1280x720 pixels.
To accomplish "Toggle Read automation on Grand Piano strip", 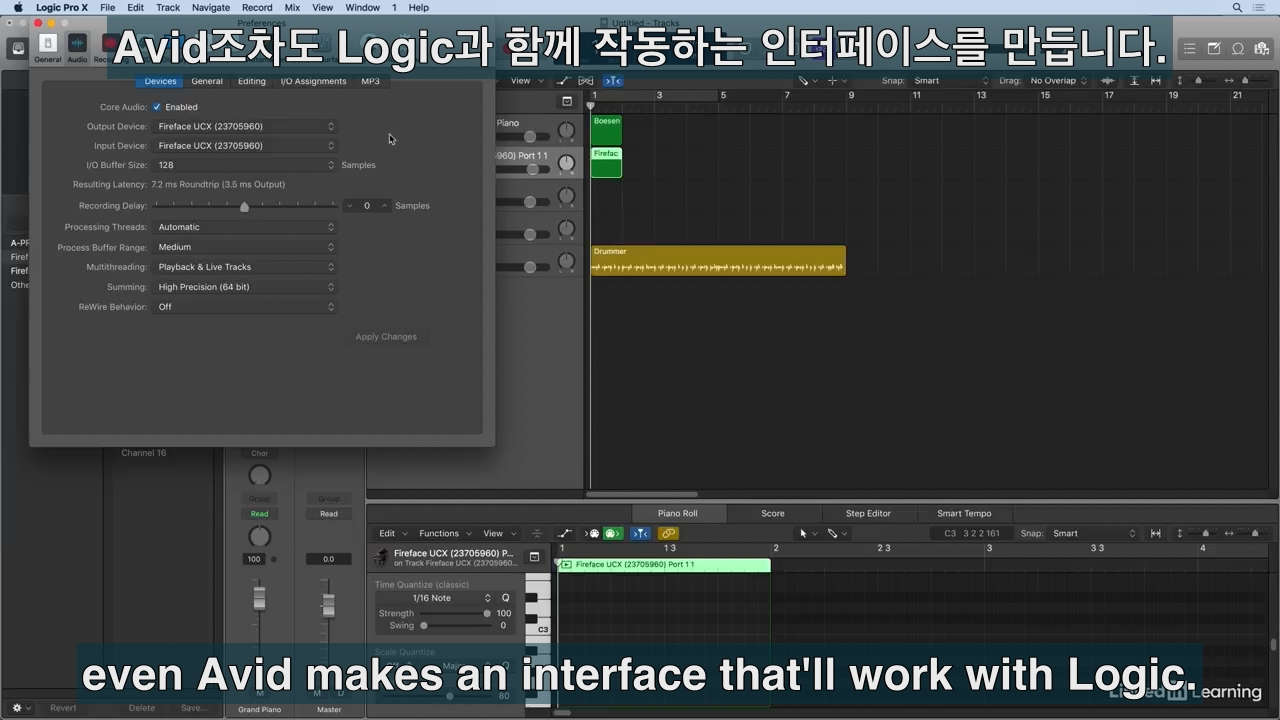I will tap(259, 514).
